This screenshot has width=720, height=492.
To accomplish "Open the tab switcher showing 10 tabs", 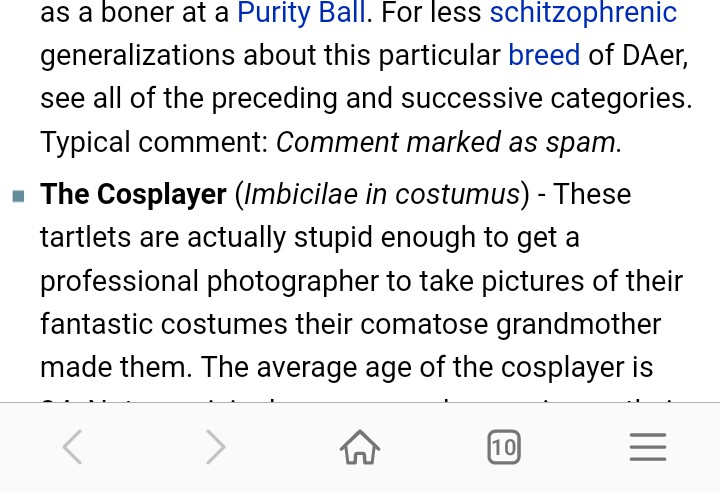I will (504, 447).
